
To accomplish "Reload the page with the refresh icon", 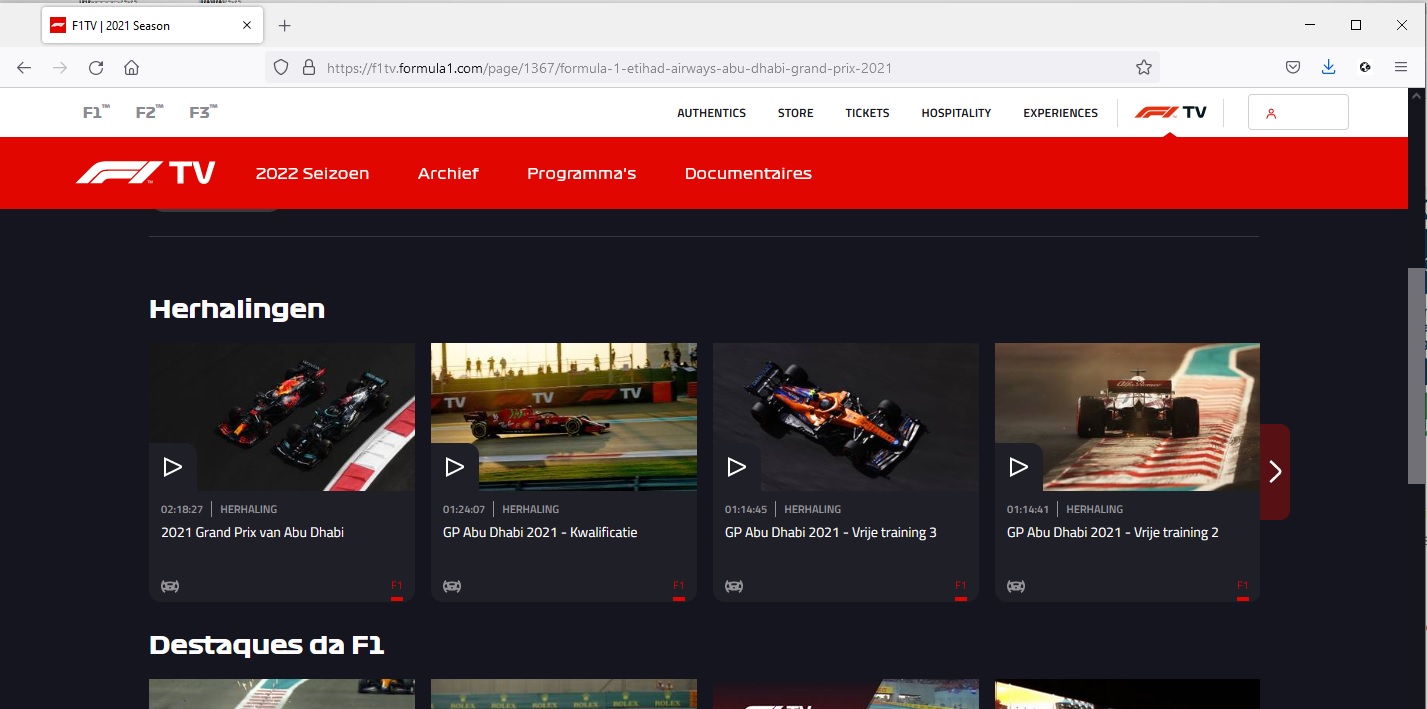I will point(96,68).
